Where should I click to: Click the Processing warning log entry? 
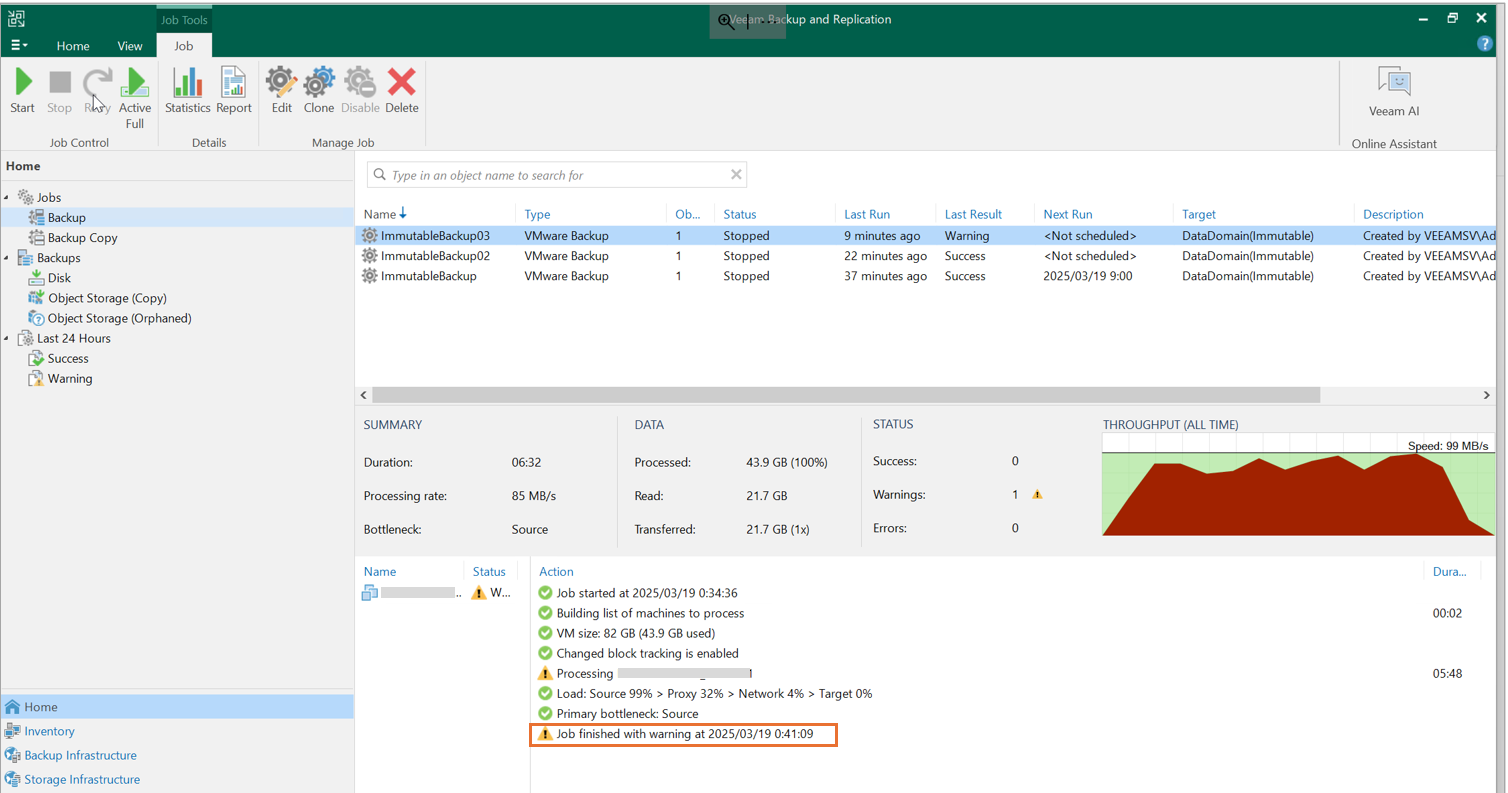pyautogui.click(x=645, y=673)
